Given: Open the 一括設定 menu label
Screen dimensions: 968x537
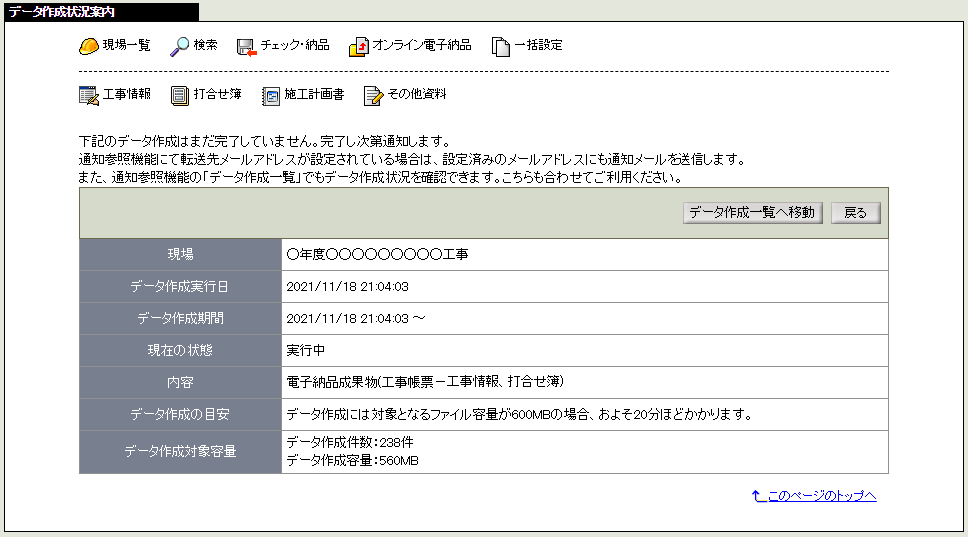Looking at the screenshot, I should click(538, 45).
